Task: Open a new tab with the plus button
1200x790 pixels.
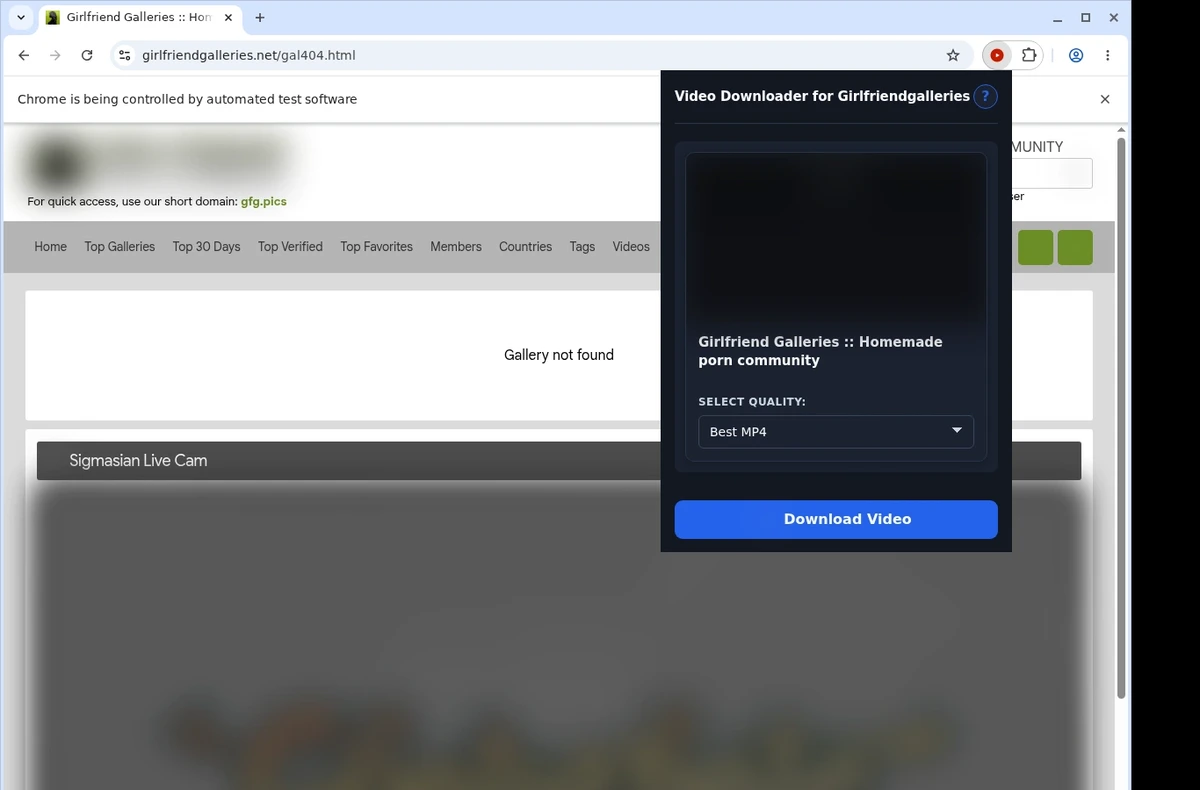Action: (260, 18)
